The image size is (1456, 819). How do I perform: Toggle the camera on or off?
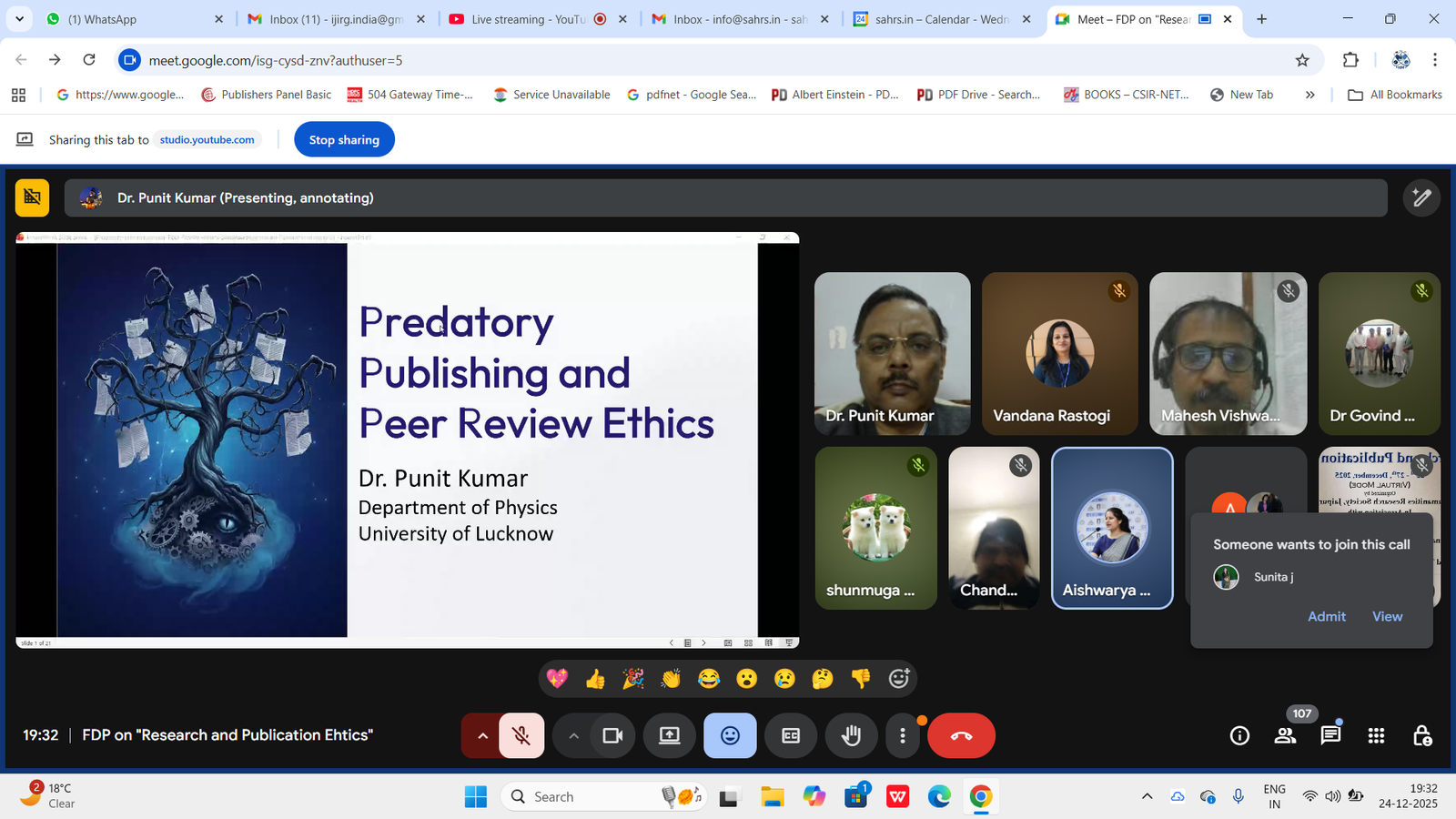[x=612, y=735]
